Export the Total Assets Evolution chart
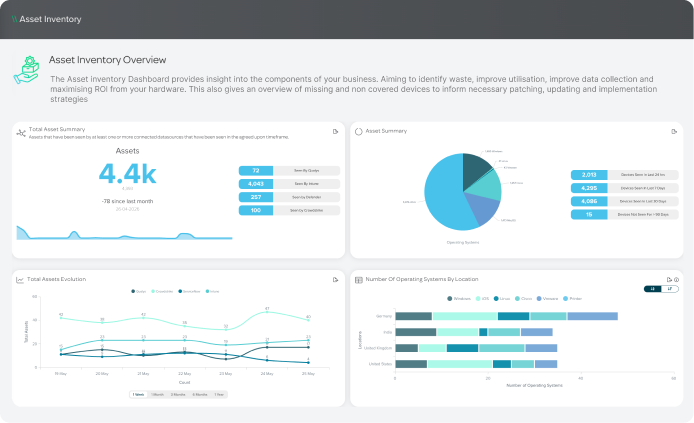Screen dimensions: 694x423 335,280
